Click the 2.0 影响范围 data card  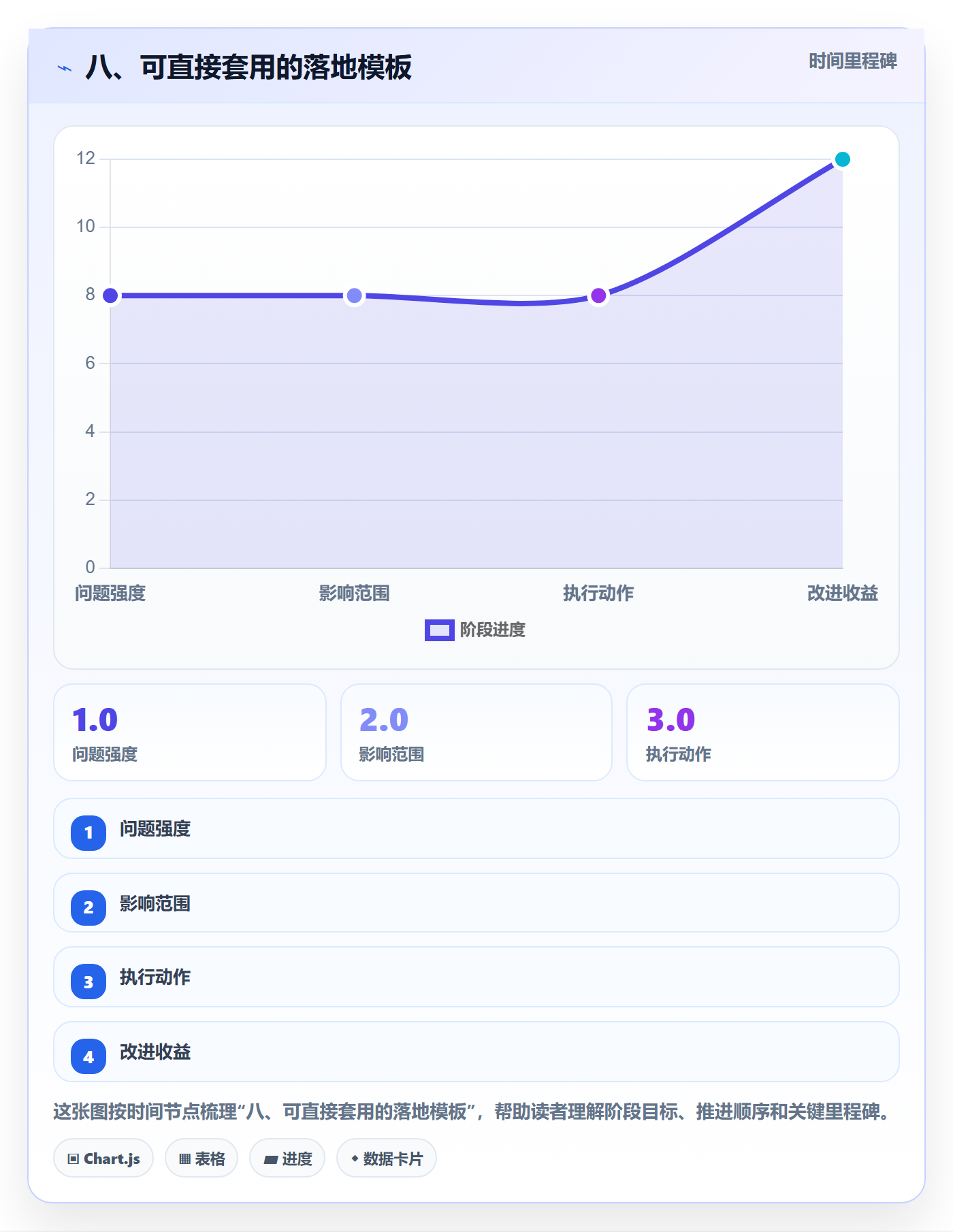coord(476,732)
